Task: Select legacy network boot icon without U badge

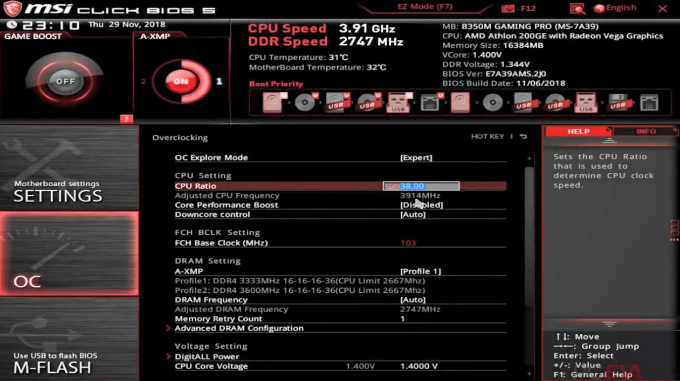Action: click(x=649, y=102)
